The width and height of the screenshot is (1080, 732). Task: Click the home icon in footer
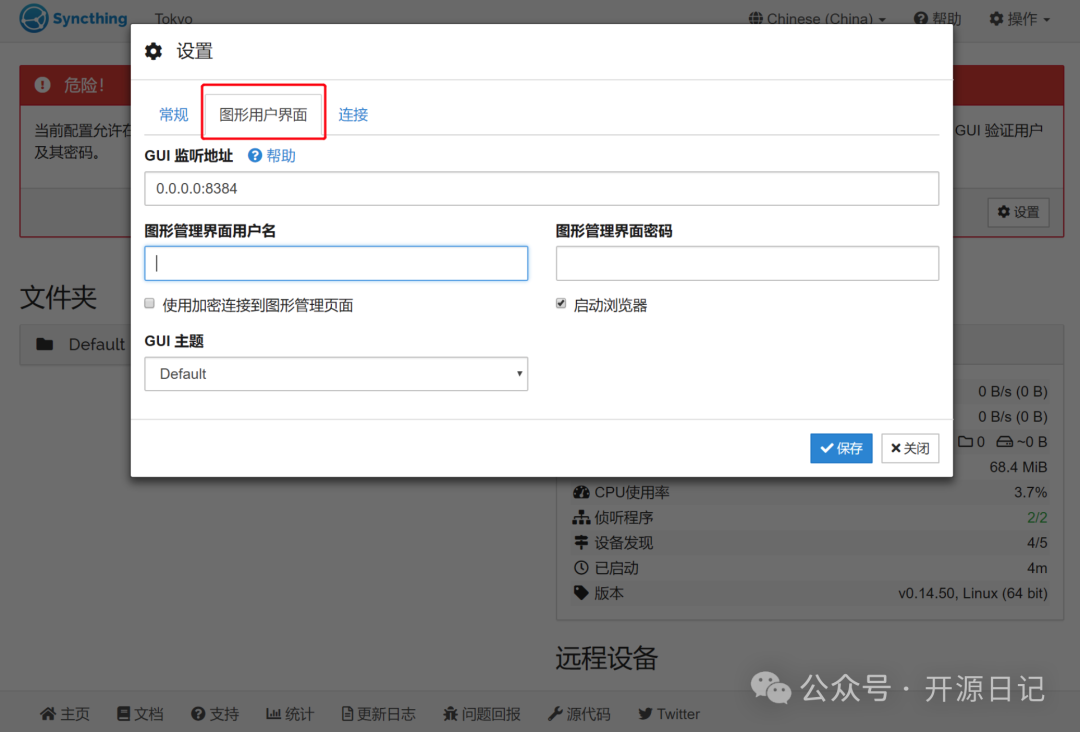47,714
